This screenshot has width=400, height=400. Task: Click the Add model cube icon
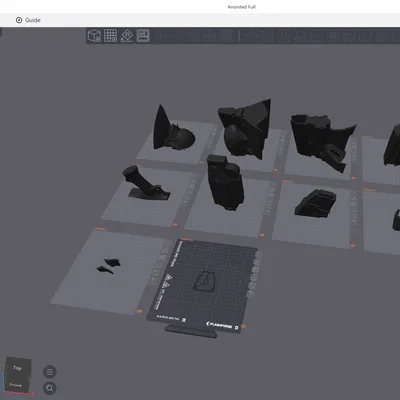94,35
